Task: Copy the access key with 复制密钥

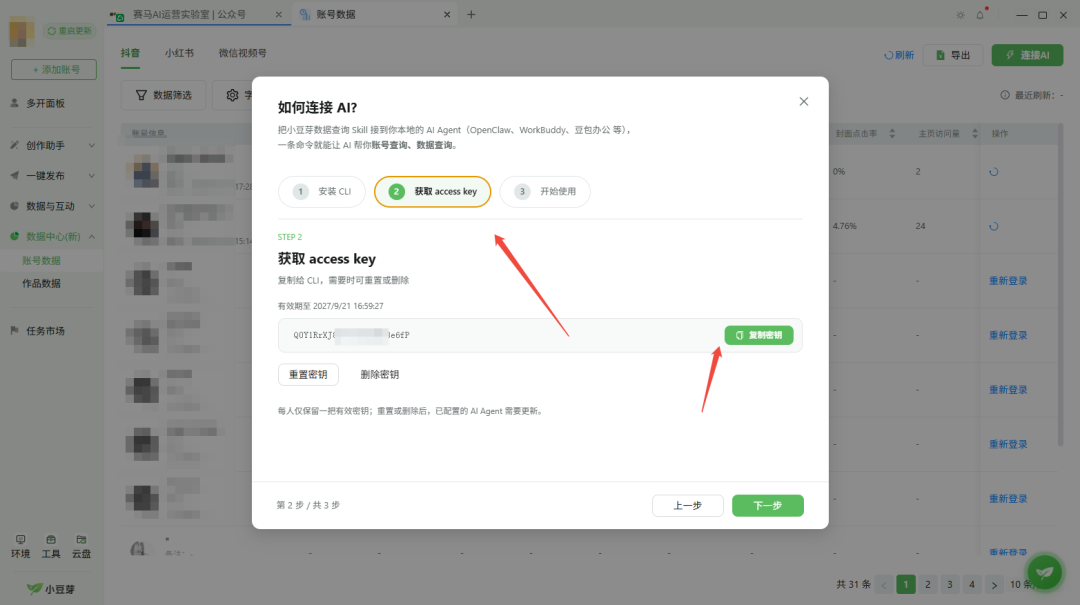Action: (758, 335)
